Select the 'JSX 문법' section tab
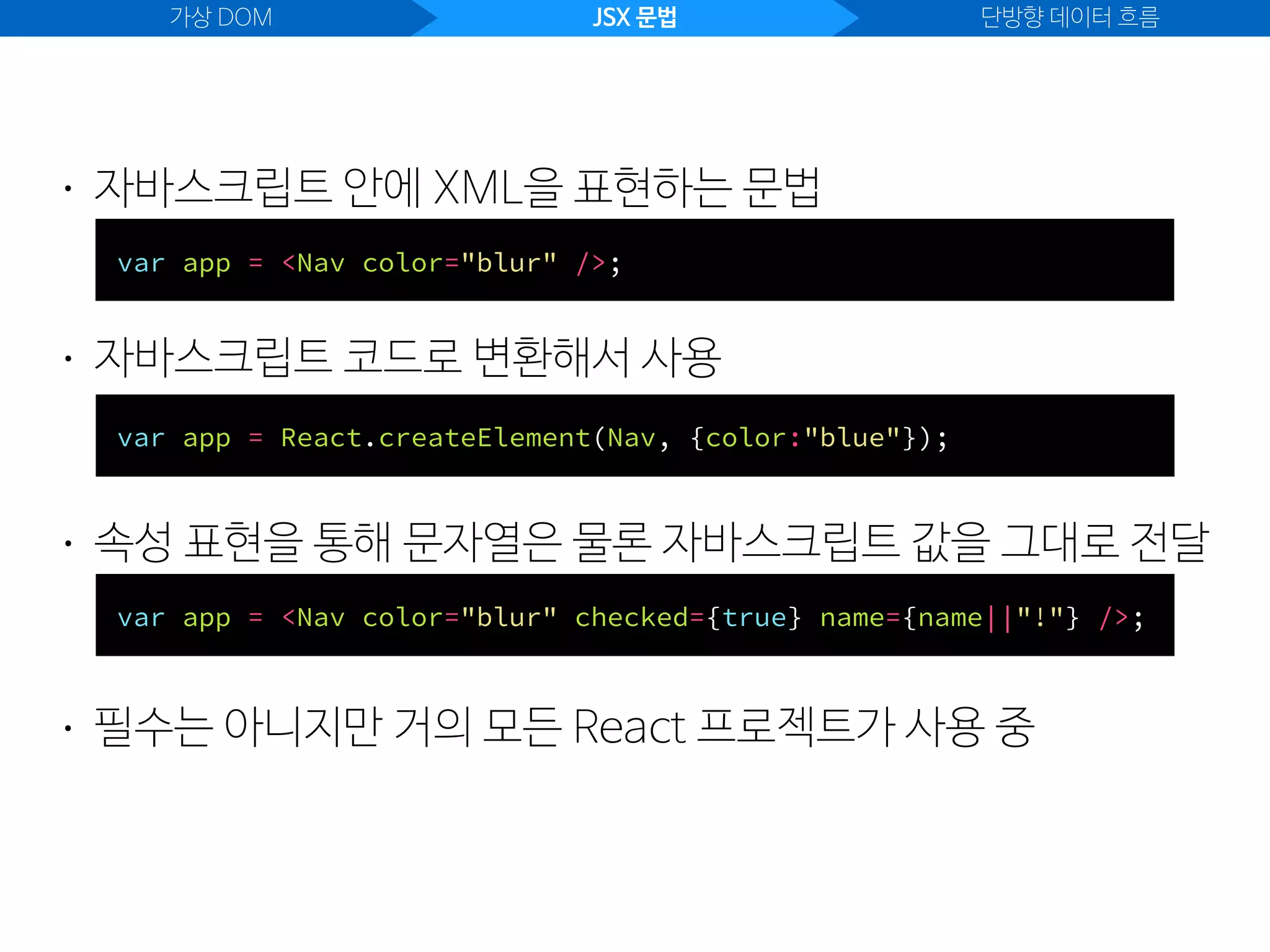Viewport: 1270px width, 952px height. tap(634, 17)
